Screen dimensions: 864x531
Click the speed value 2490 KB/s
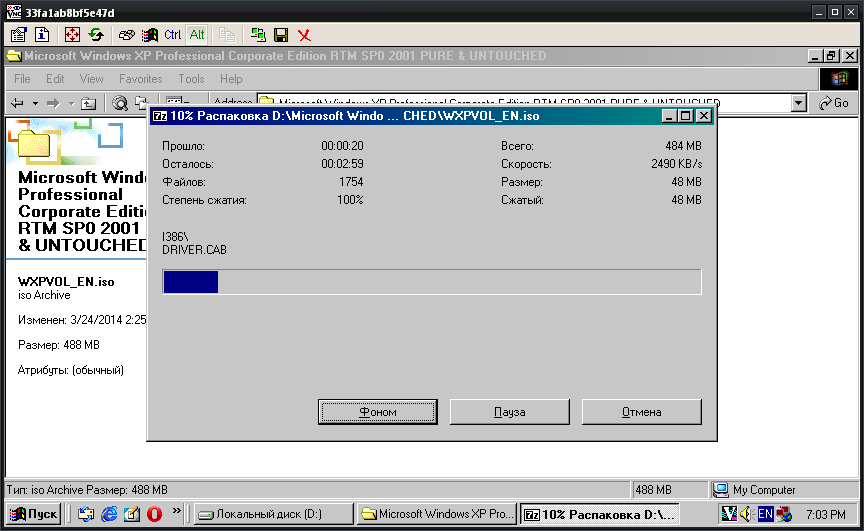coord(677,164)
